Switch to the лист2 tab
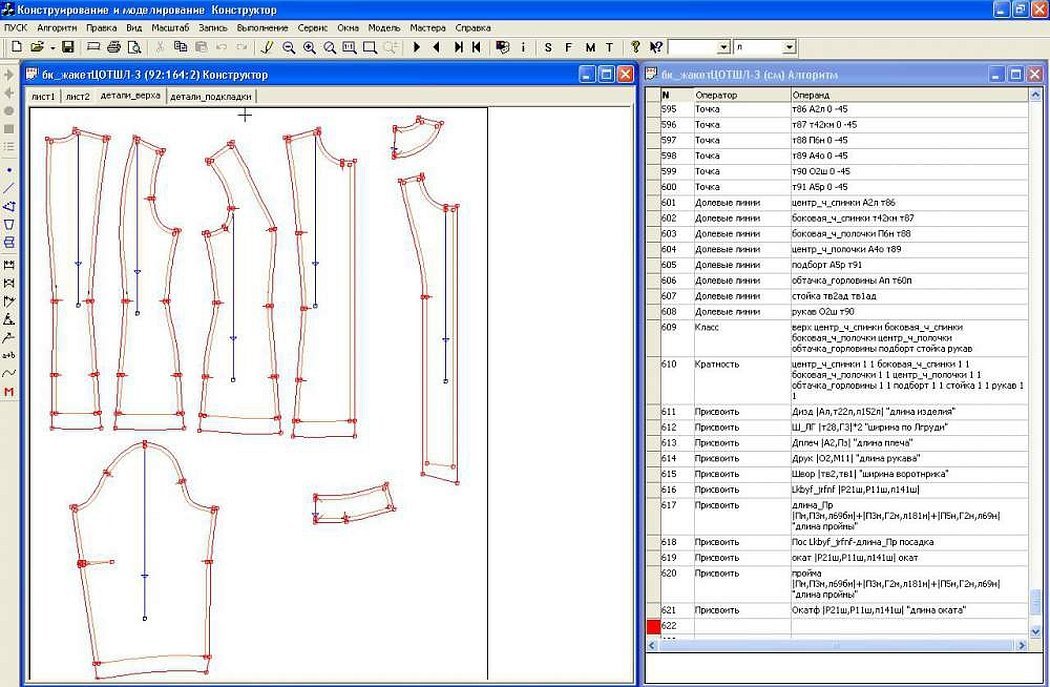Viewport: 1050px width, 687px height. (x=78, y=96)
